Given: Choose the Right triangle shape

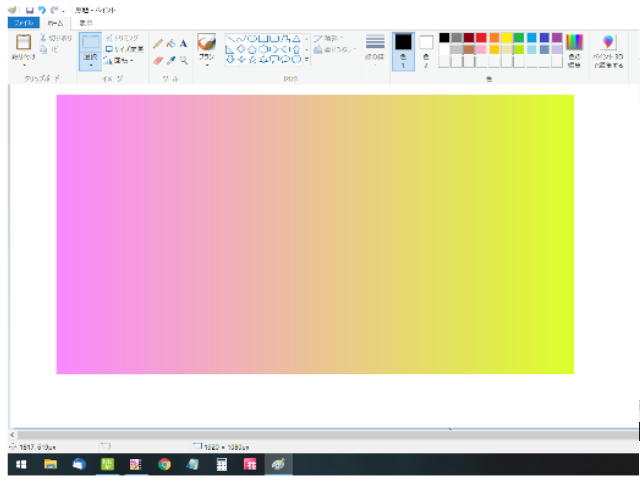Looking at the screenshot, I should [231, 49].
